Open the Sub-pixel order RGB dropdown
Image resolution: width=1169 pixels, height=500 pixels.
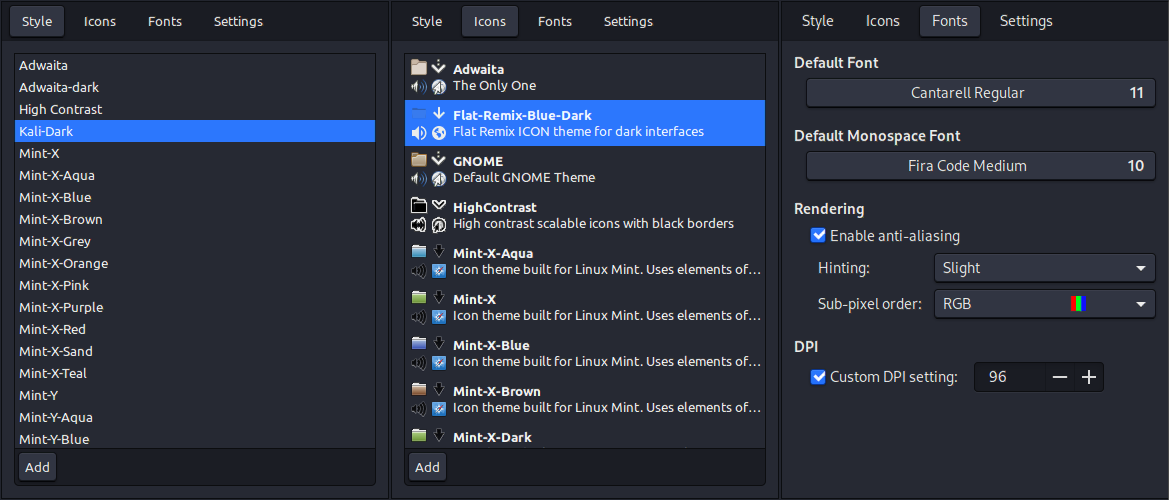click(1044, 304)
